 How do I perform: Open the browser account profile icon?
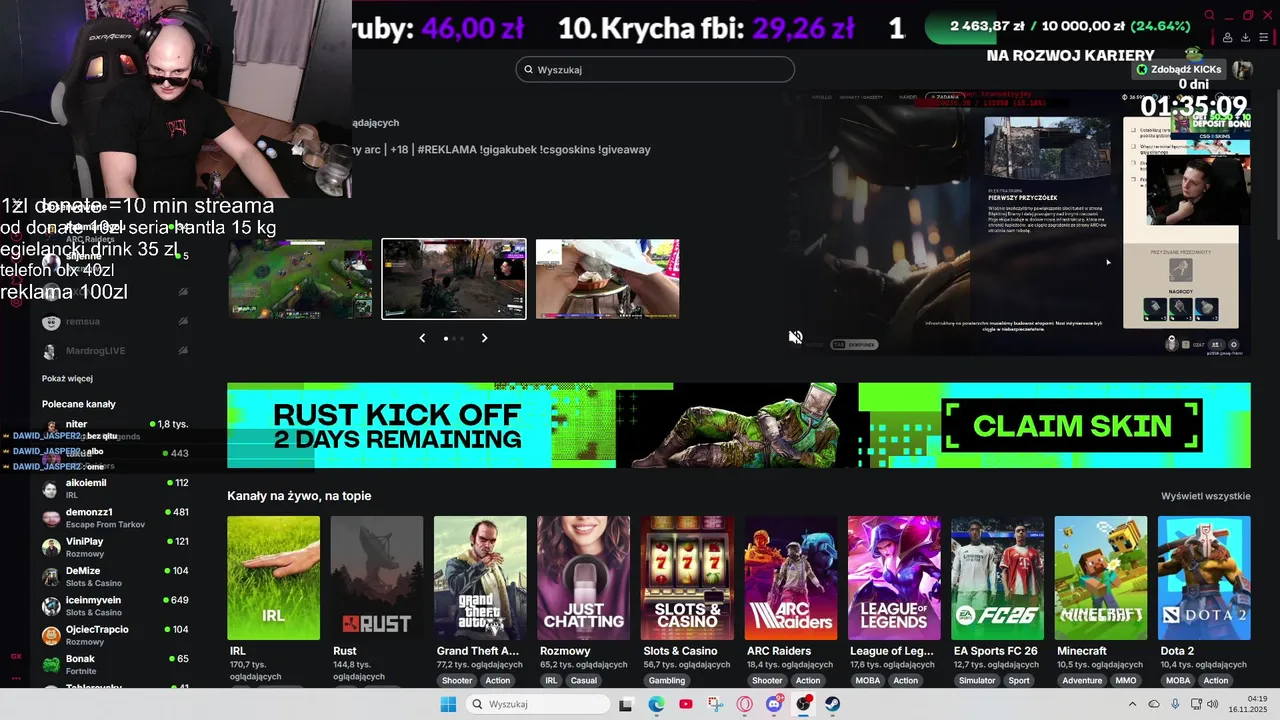[1227, 37]
